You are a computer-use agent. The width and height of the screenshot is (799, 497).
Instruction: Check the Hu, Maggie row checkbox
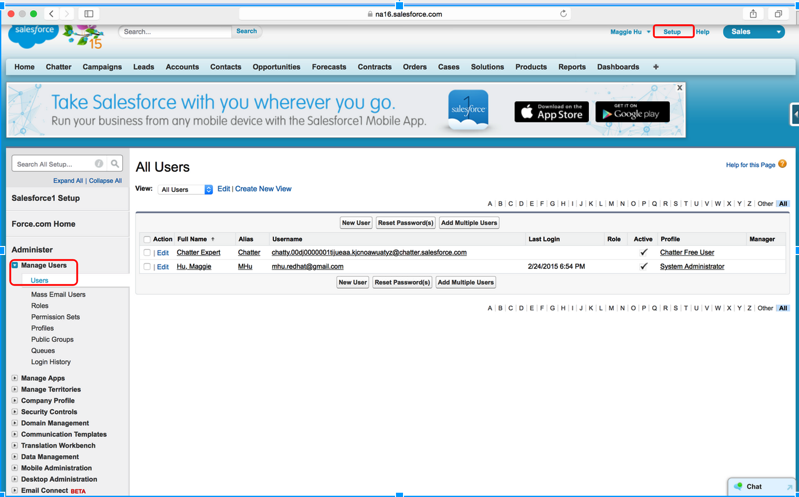(x=147, y=267)
